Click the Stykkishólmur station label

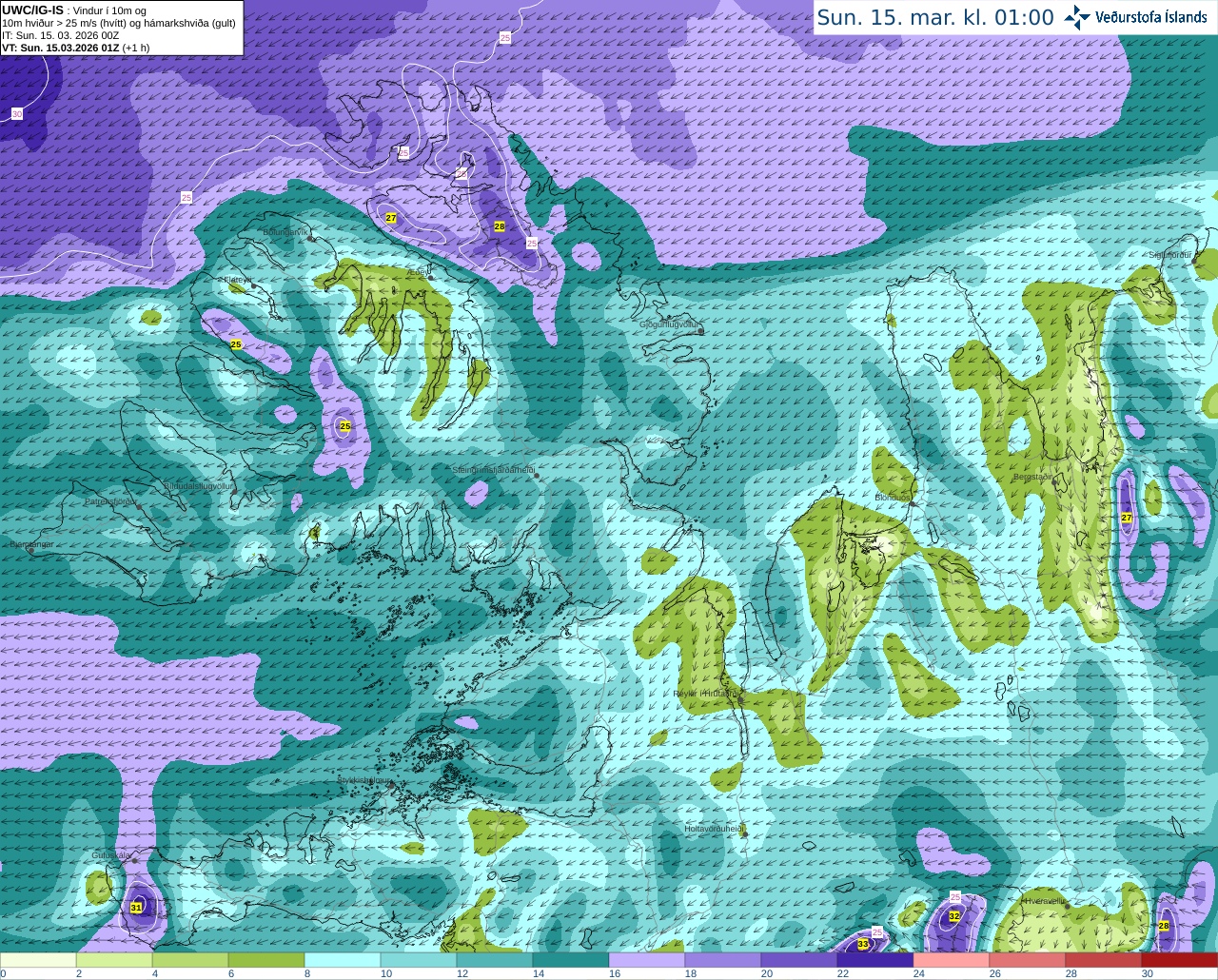point(364,779)
